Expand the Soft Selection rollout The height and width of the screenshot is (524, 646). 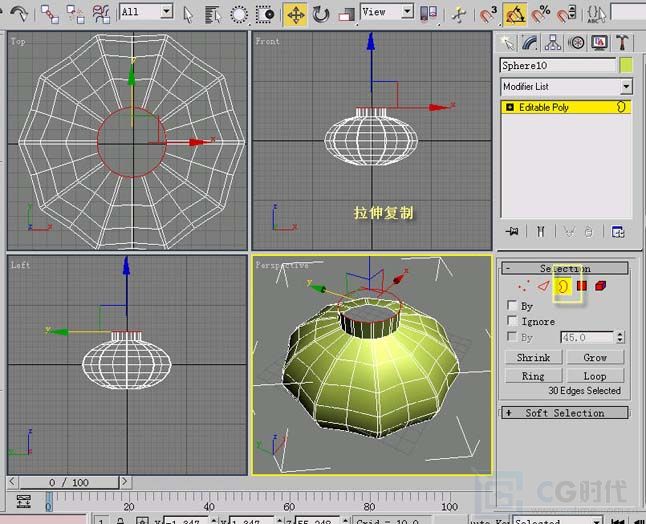[565, 413]
